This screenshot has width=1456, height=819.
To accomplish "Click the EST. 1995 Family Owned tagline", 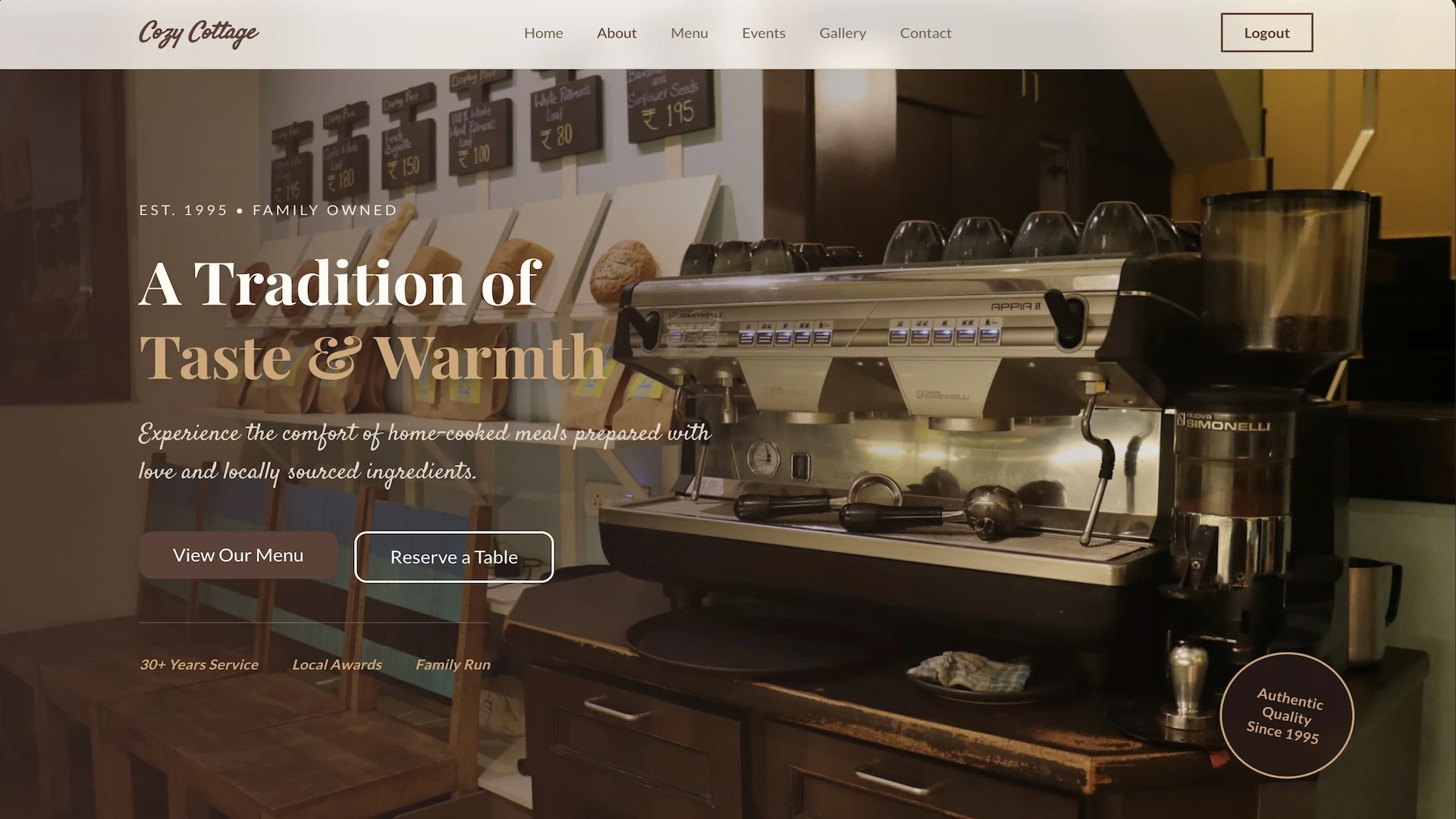I will (268, 210).
